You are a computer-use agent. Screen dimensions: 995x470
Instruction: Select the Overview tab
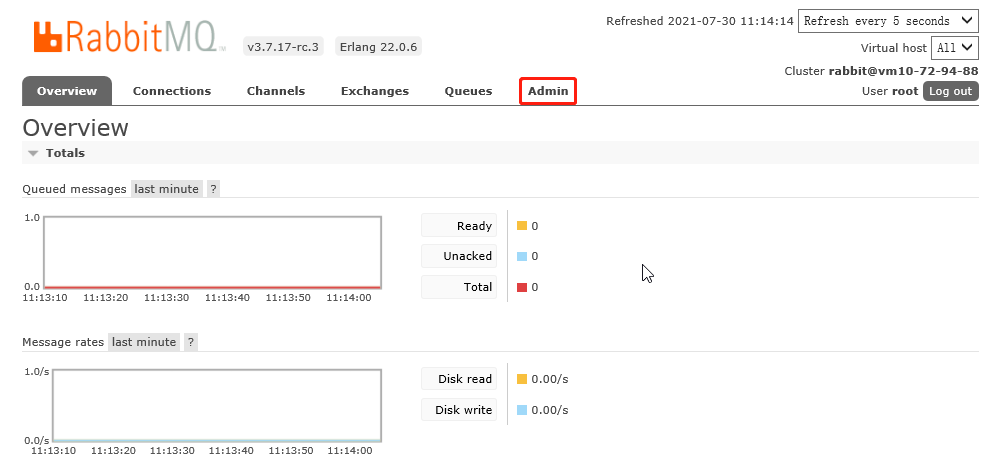coord(67,91)
